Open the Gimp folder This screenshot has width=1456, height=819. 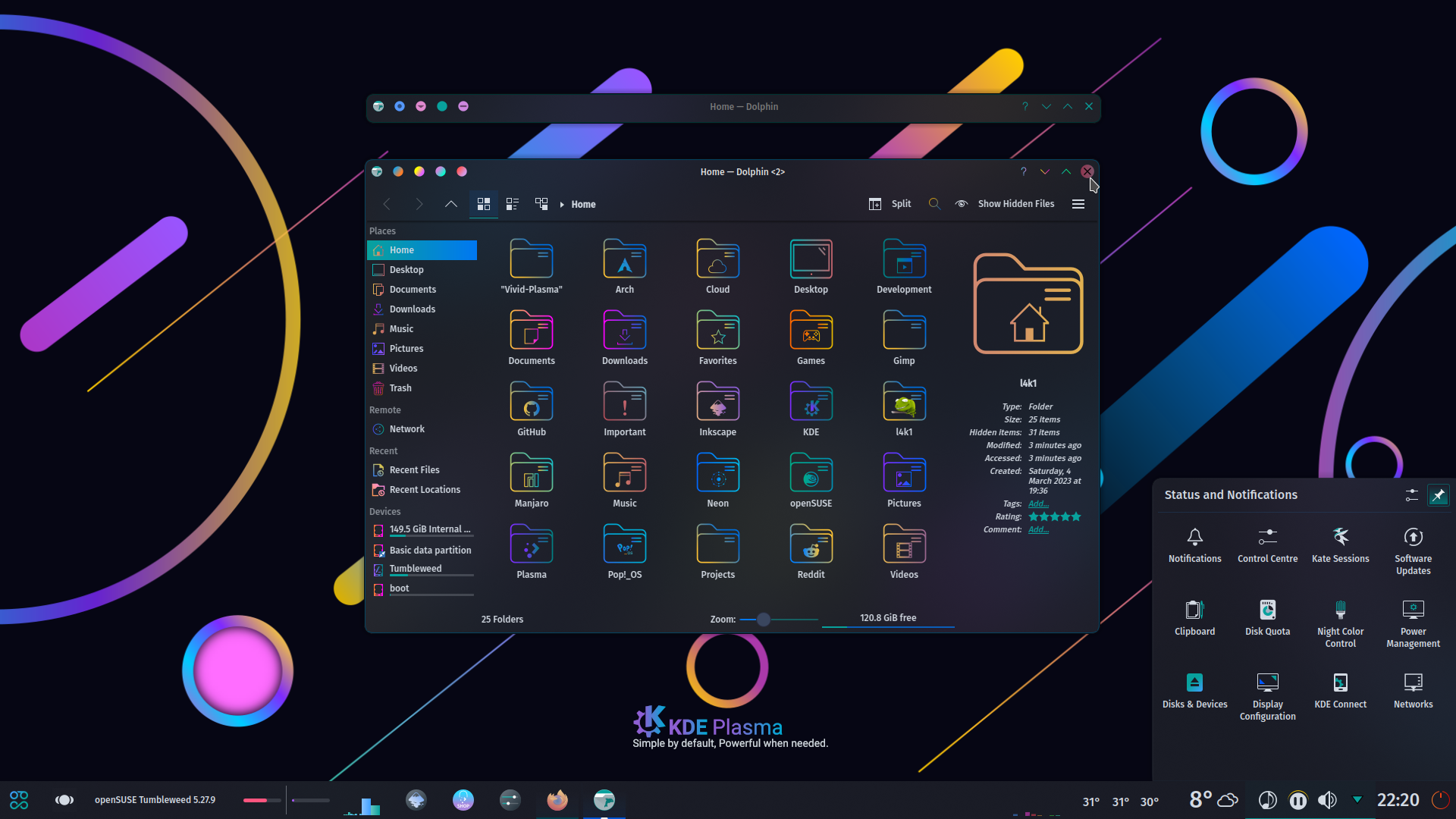coord(904,337)
